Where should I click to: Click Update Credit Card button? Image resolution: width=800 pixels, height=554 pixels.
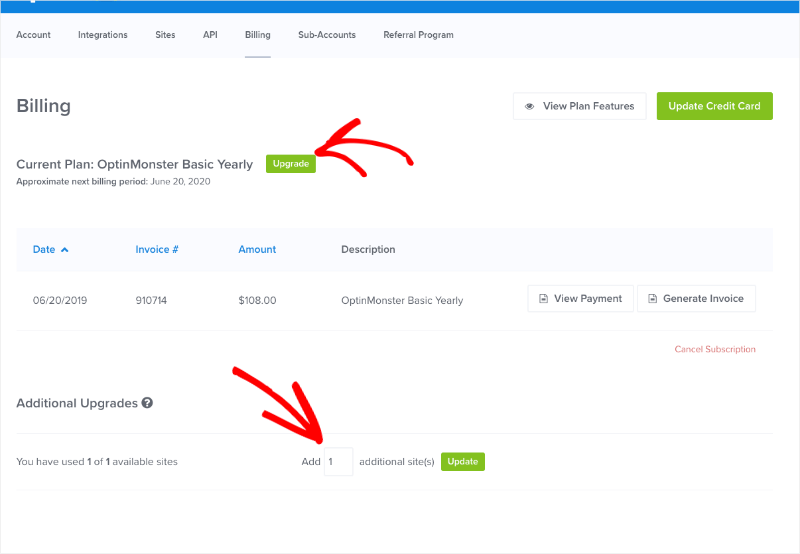[x=714, y=106]
